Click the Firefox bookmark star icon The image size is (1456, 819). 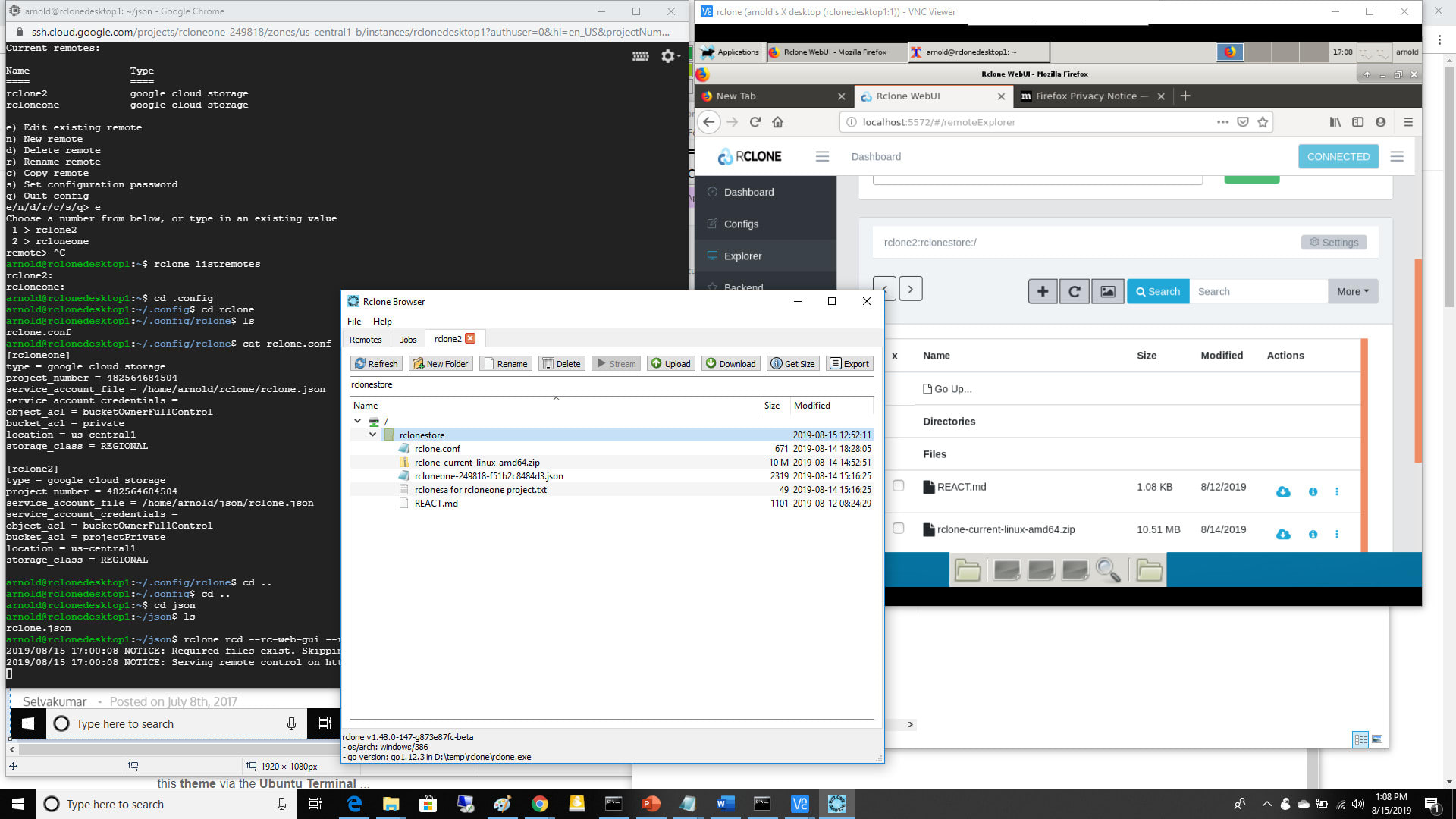pyautogui.click(x=1263, y=122)
